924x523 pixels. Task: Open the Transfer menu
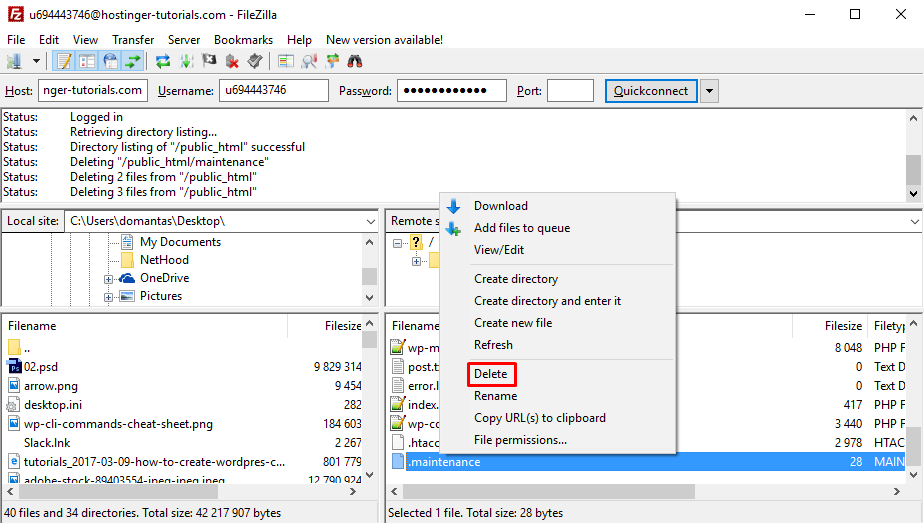(133, 39)
